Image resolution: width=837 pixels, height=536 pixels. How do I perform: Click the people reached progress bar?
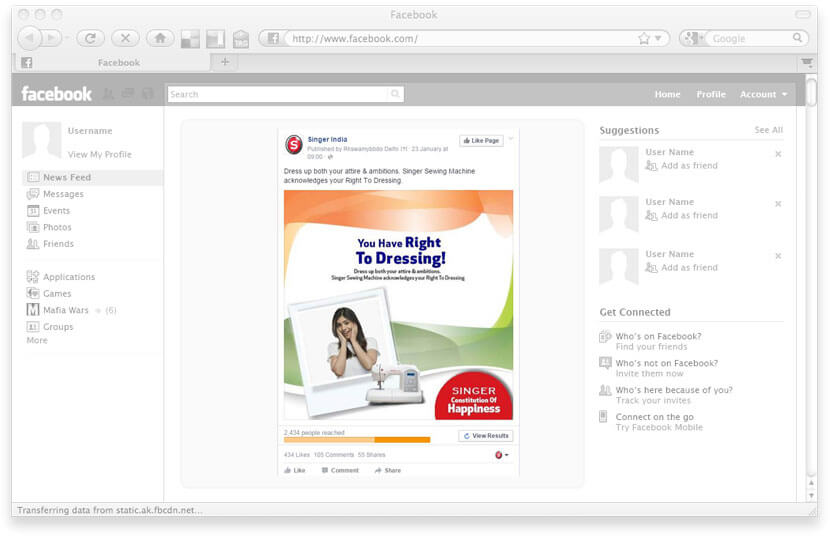point(357,440)
